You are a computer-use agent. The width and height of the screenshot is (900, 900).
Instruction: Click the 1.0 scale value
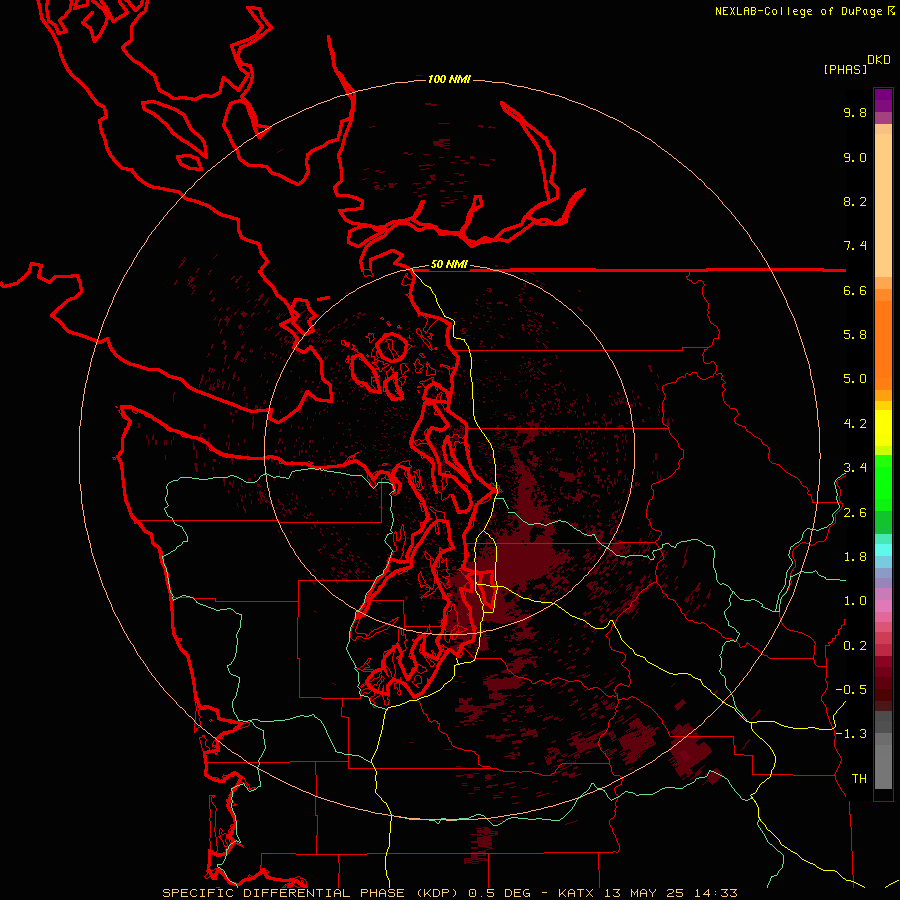855,601
